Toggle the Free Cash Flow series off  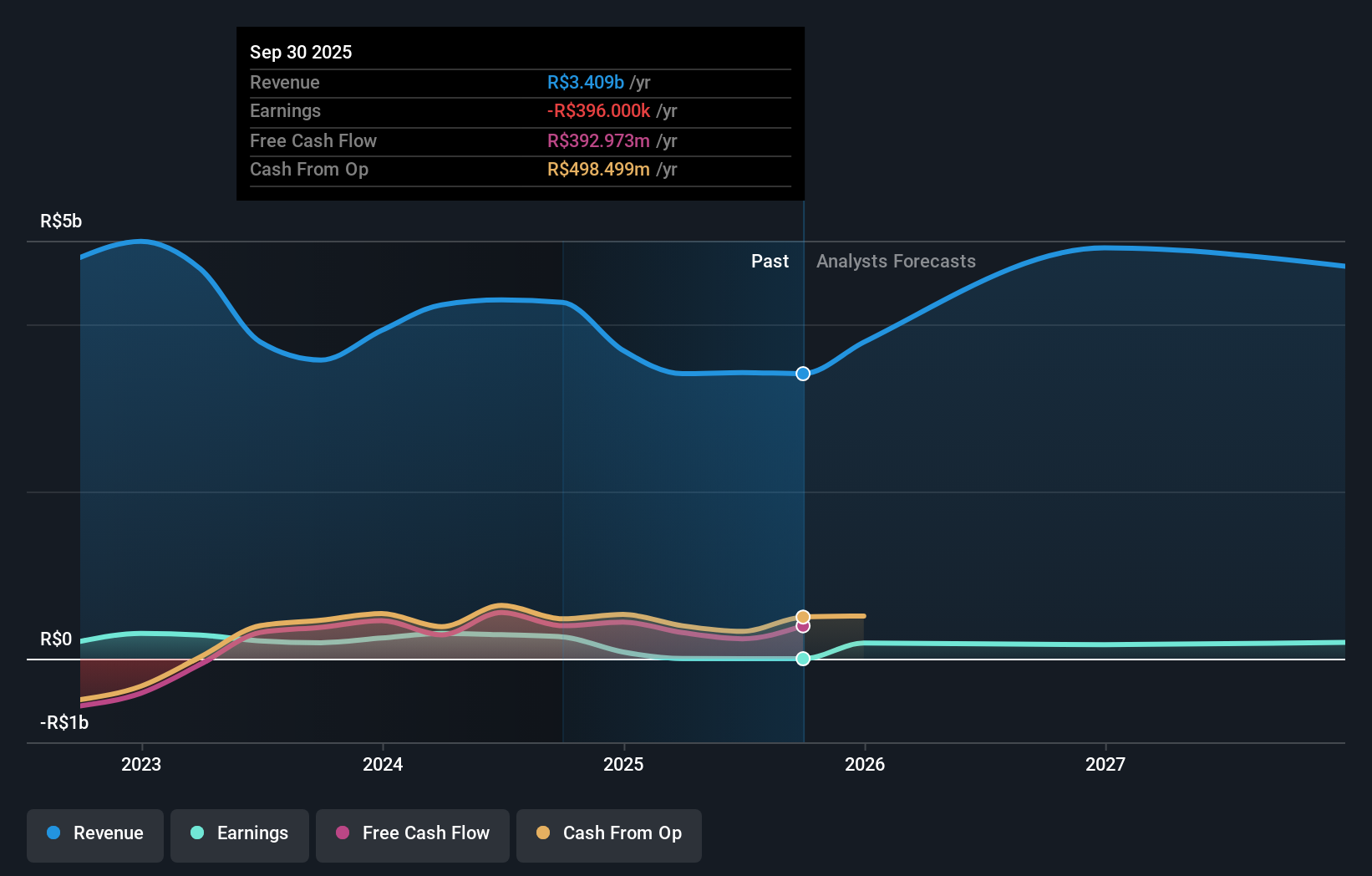pos(412,833)
